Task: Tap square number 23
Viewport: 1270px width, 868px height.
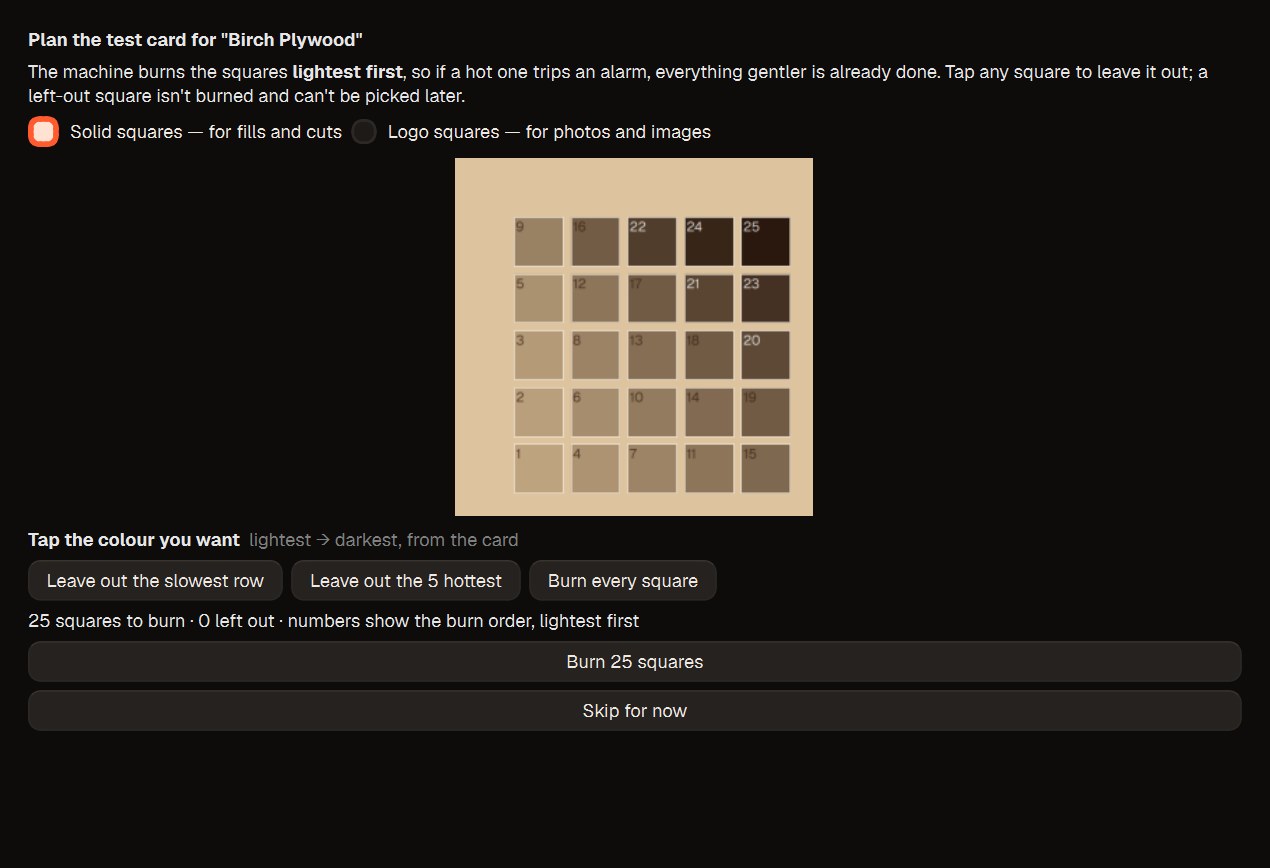Action: [x=766, y=298]
